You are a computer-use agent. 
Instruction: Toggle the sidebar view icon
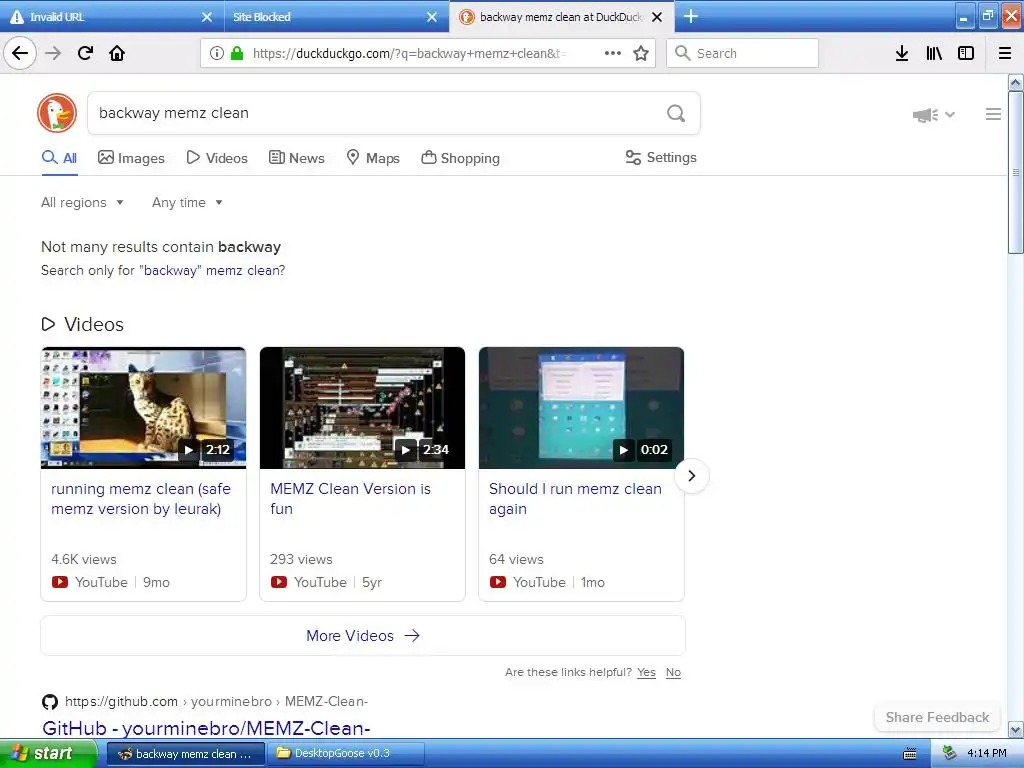tap(966, 53)
